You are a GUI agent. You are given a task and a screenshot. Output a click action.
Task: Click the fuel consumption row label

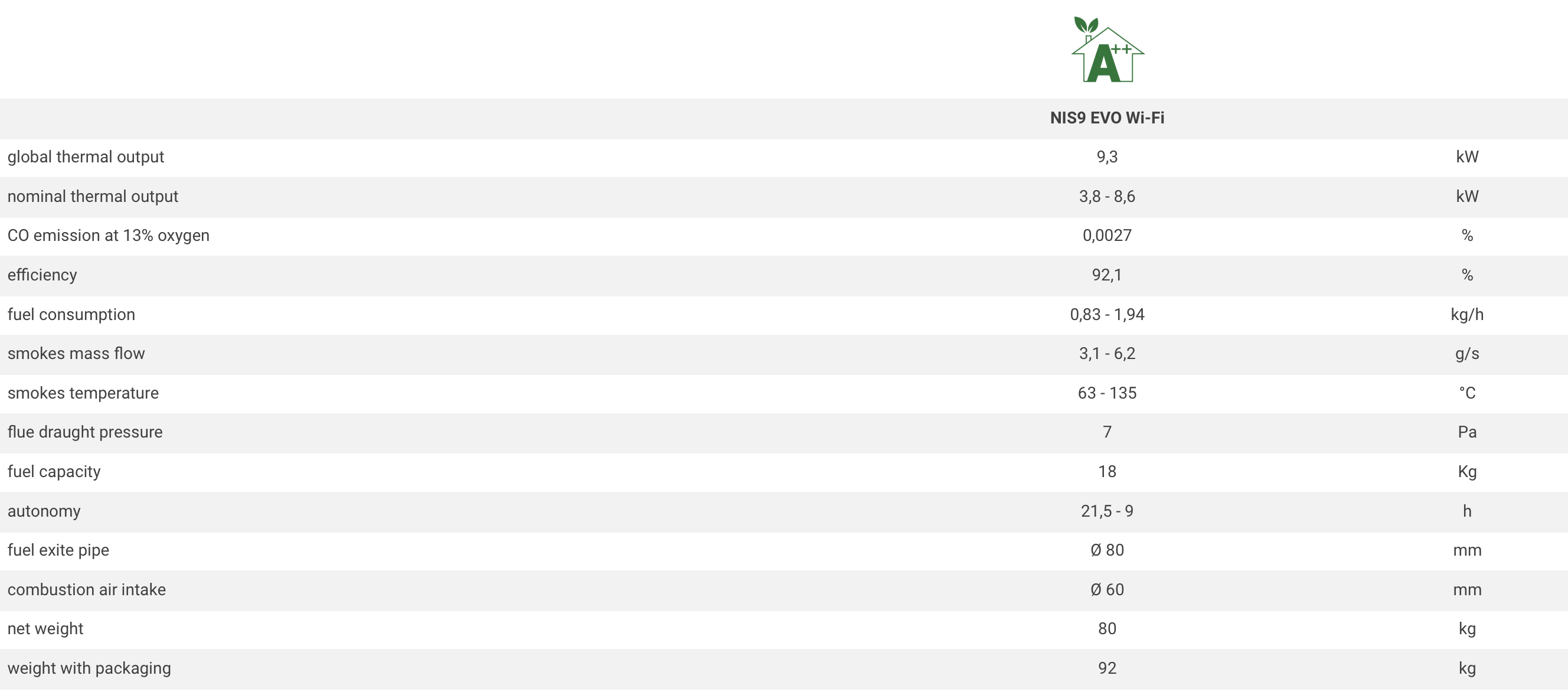[x=71, y=314]
